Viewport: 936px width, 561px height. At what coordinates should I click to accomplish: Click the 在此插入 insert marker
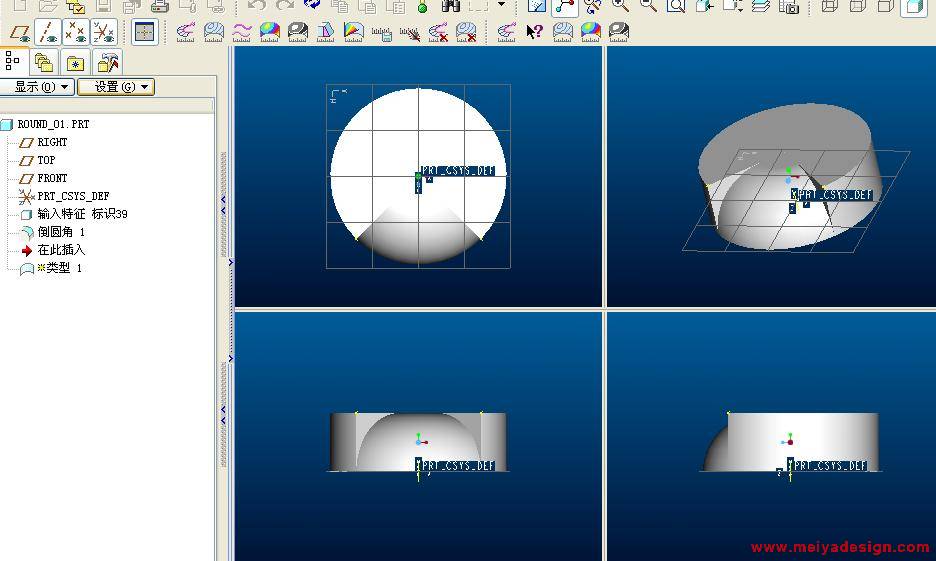[61, 250]
